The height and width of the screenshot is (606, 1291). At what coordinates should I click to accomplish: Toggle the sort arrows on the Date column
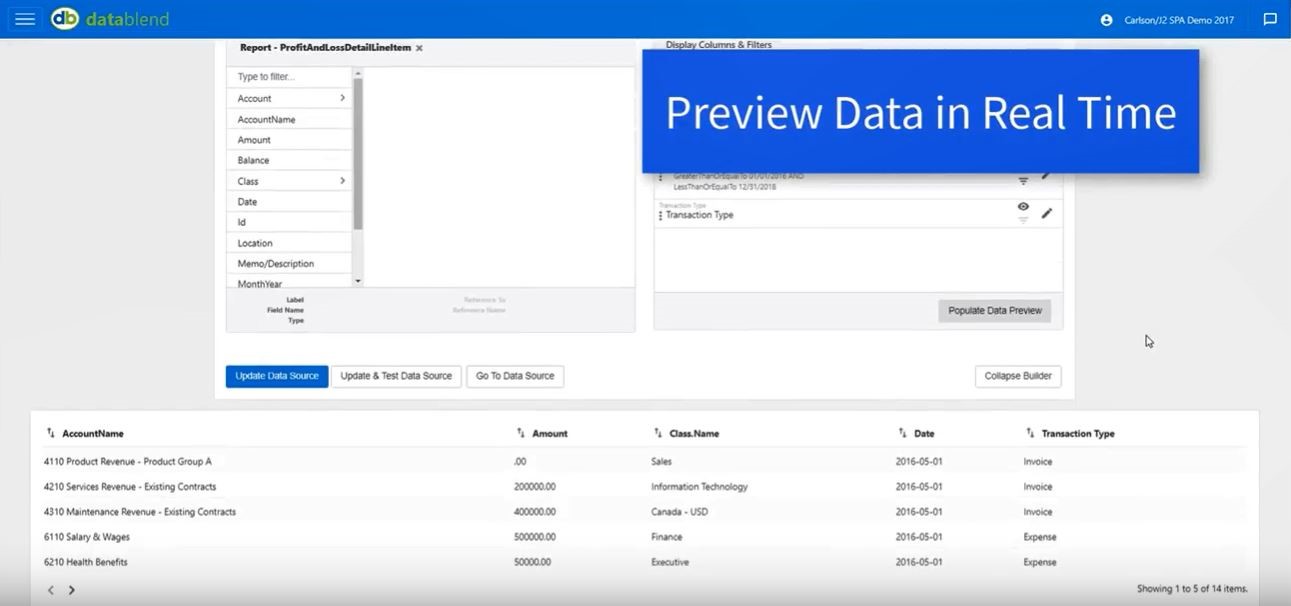(902, 433)
